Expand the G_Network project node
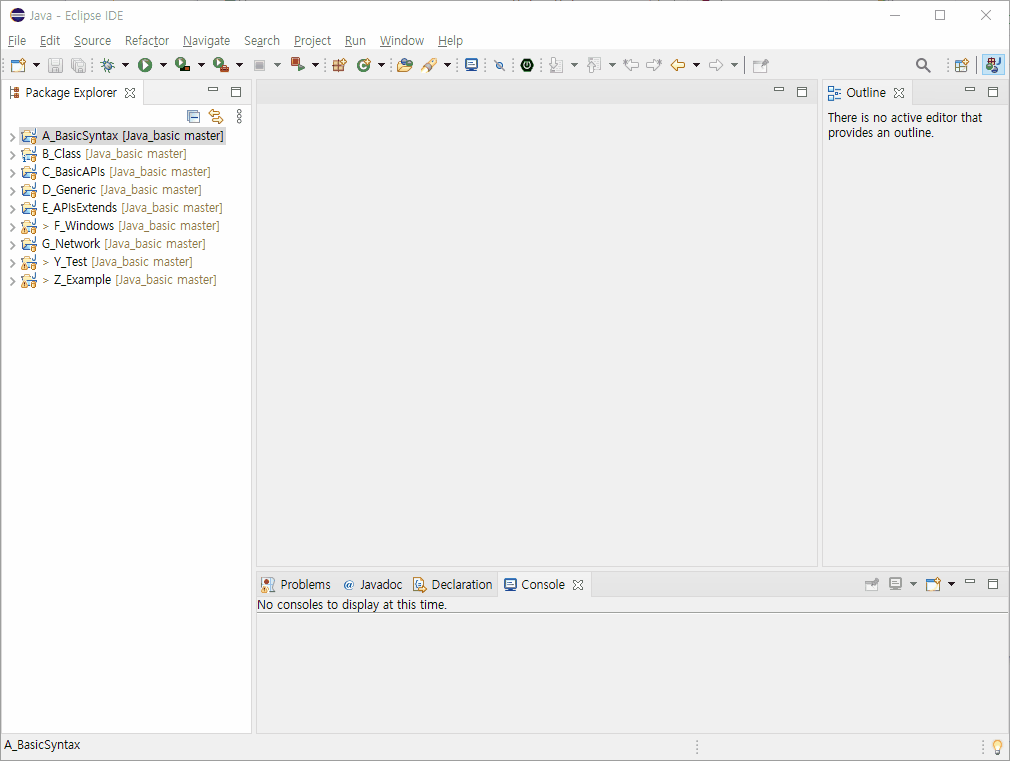The width and height of the screenshot is (1010, 761). pyautogui.click(x=12, y=245)
